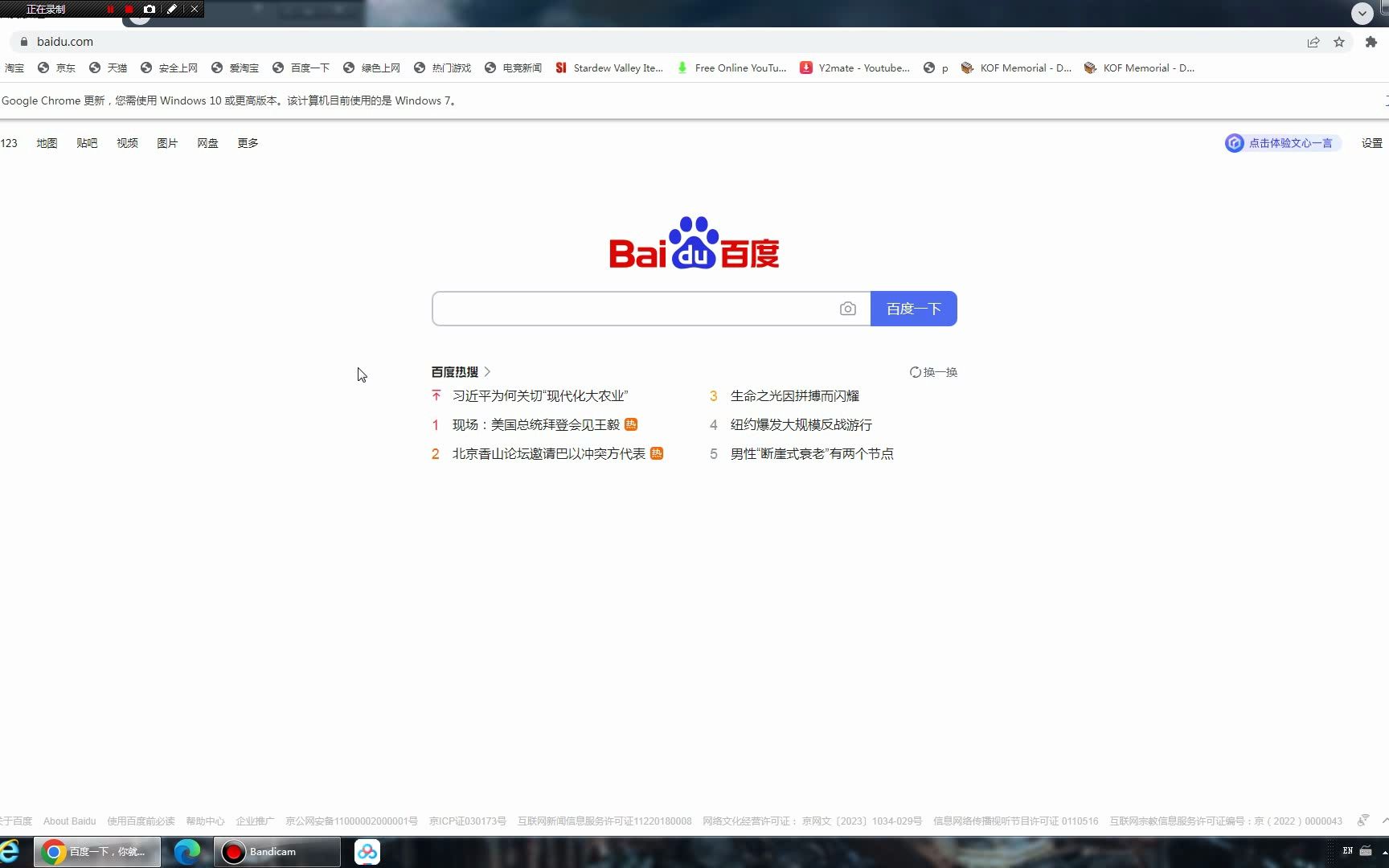Open the 京ICP证030173号 footer link

(468, 821)
